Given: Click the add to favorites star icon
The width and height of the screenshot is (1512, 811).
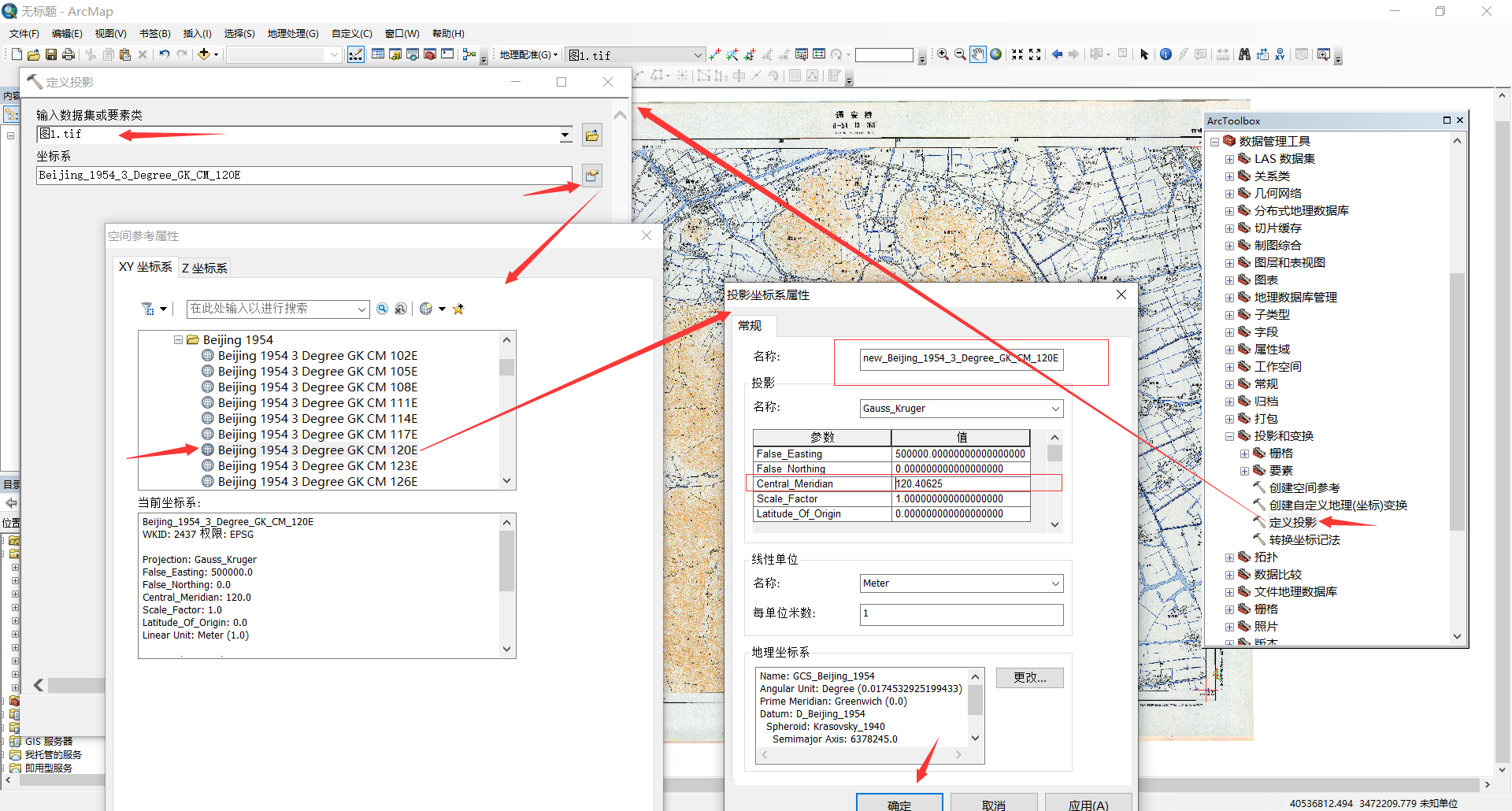Looking at the screenshot, I should (x=458, y=309).
